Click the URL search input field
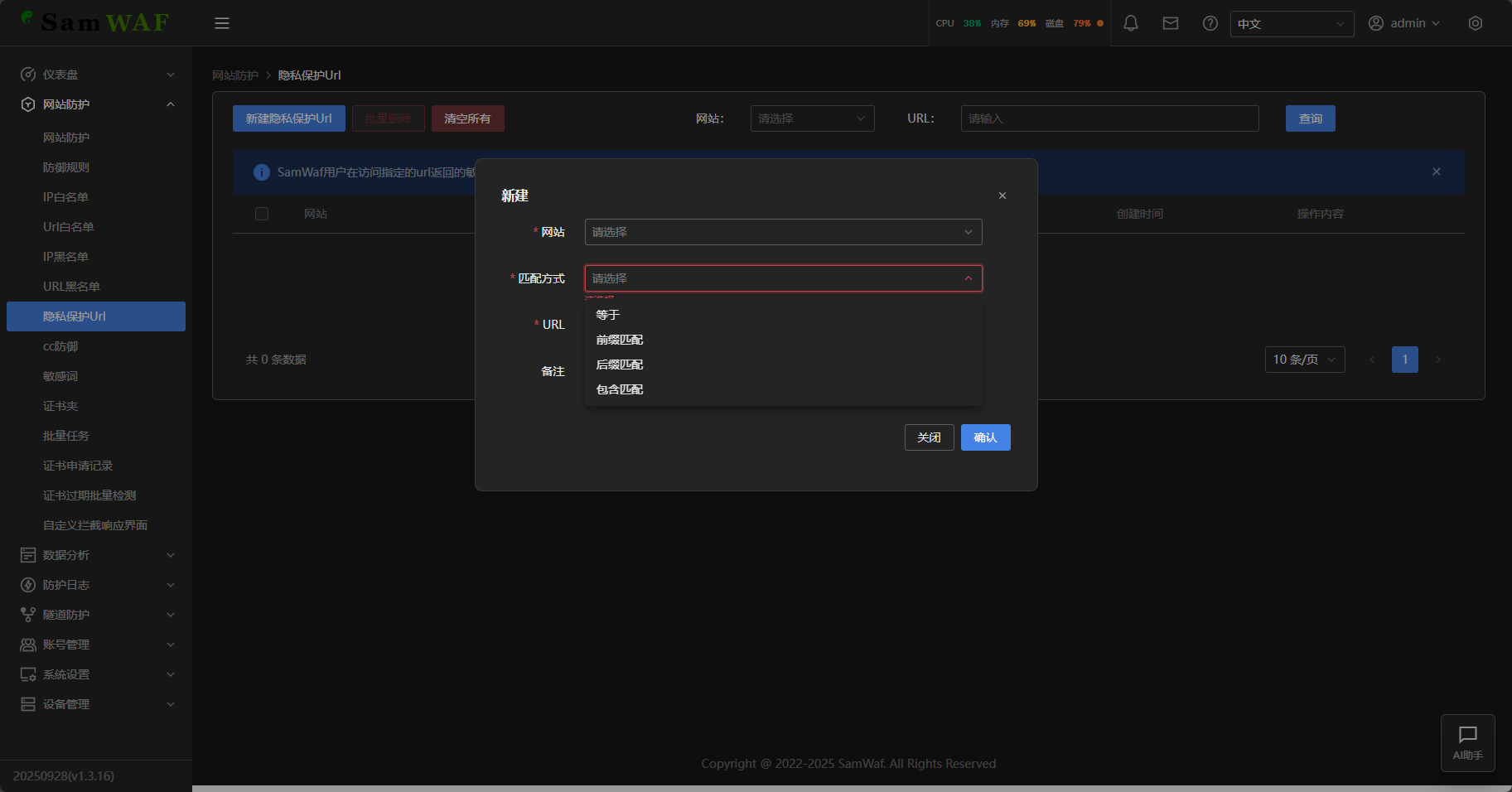Viewport: 1512px width, 792px height. click(x=1109, y=118)
